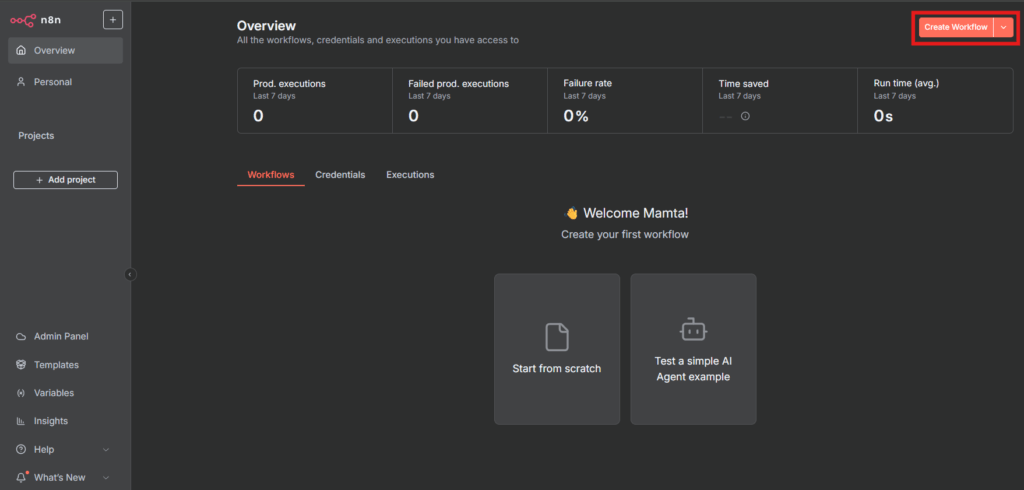
Task: Open Insights chart icon in sidebar
Action: coord(21,421)
